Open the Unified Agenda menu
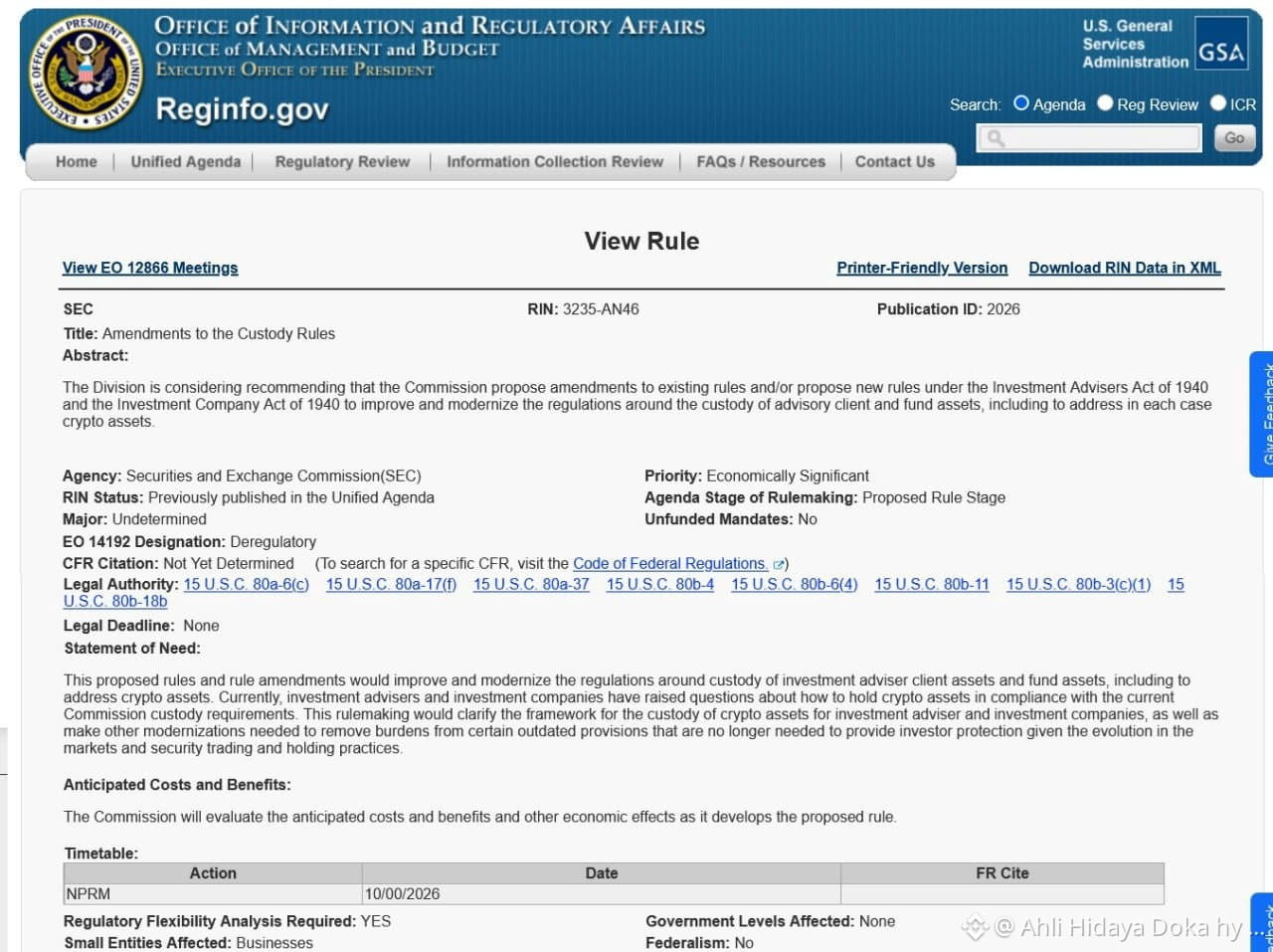1273x952 pixels. [186, 161]
